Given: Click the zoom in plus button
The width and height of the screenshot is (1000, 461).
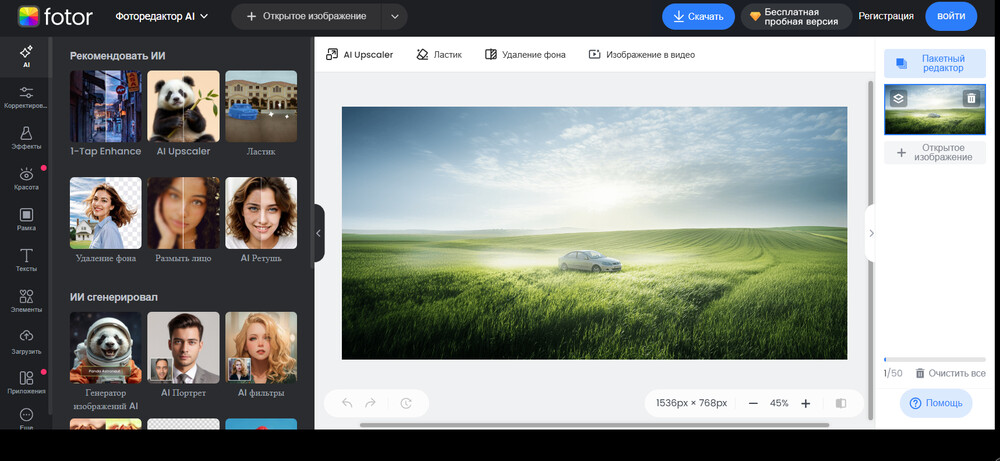Looking at the screenshot, I should pos(806,403).
